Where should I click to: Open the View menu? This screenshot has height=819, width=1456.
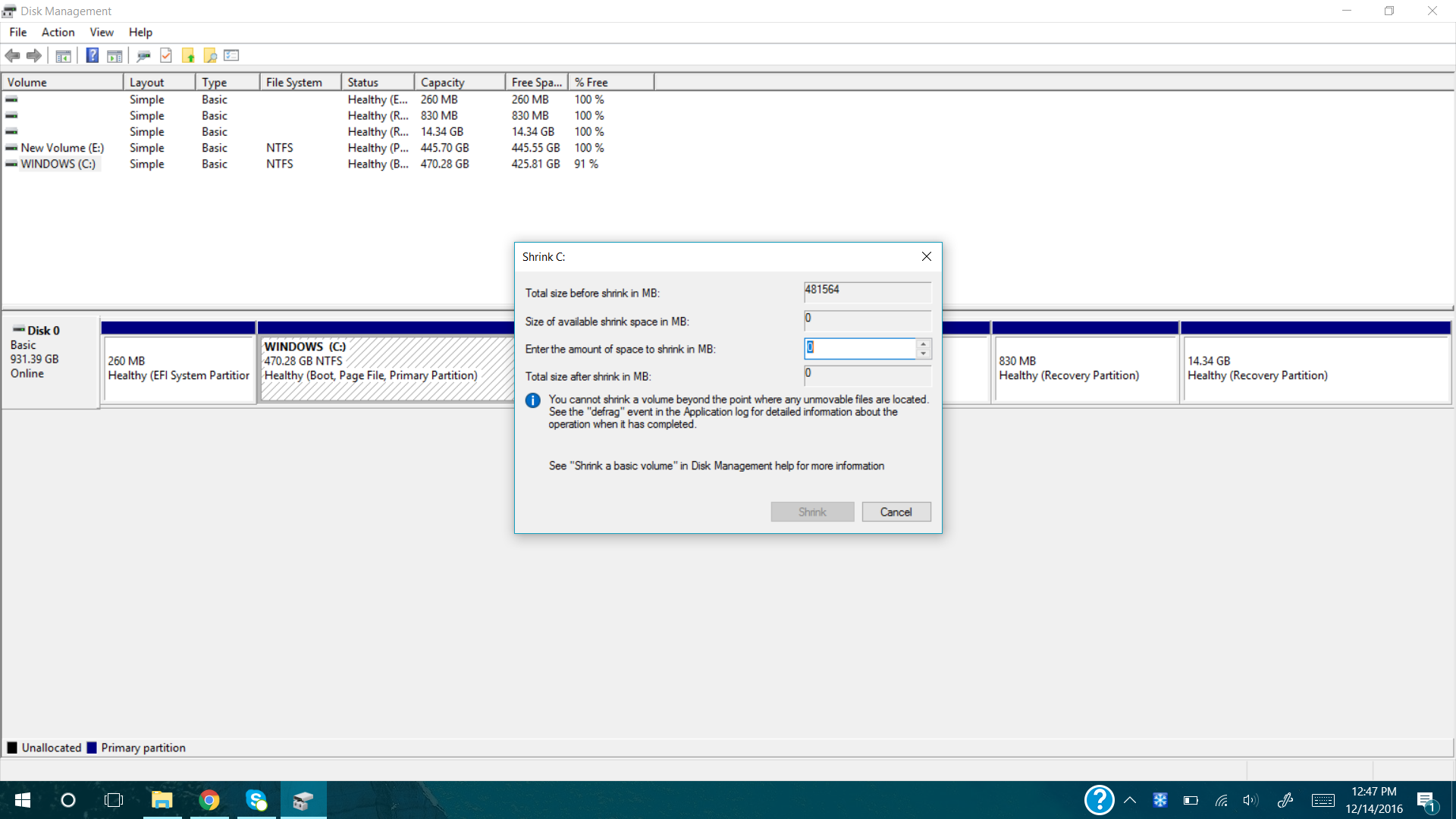101,32
